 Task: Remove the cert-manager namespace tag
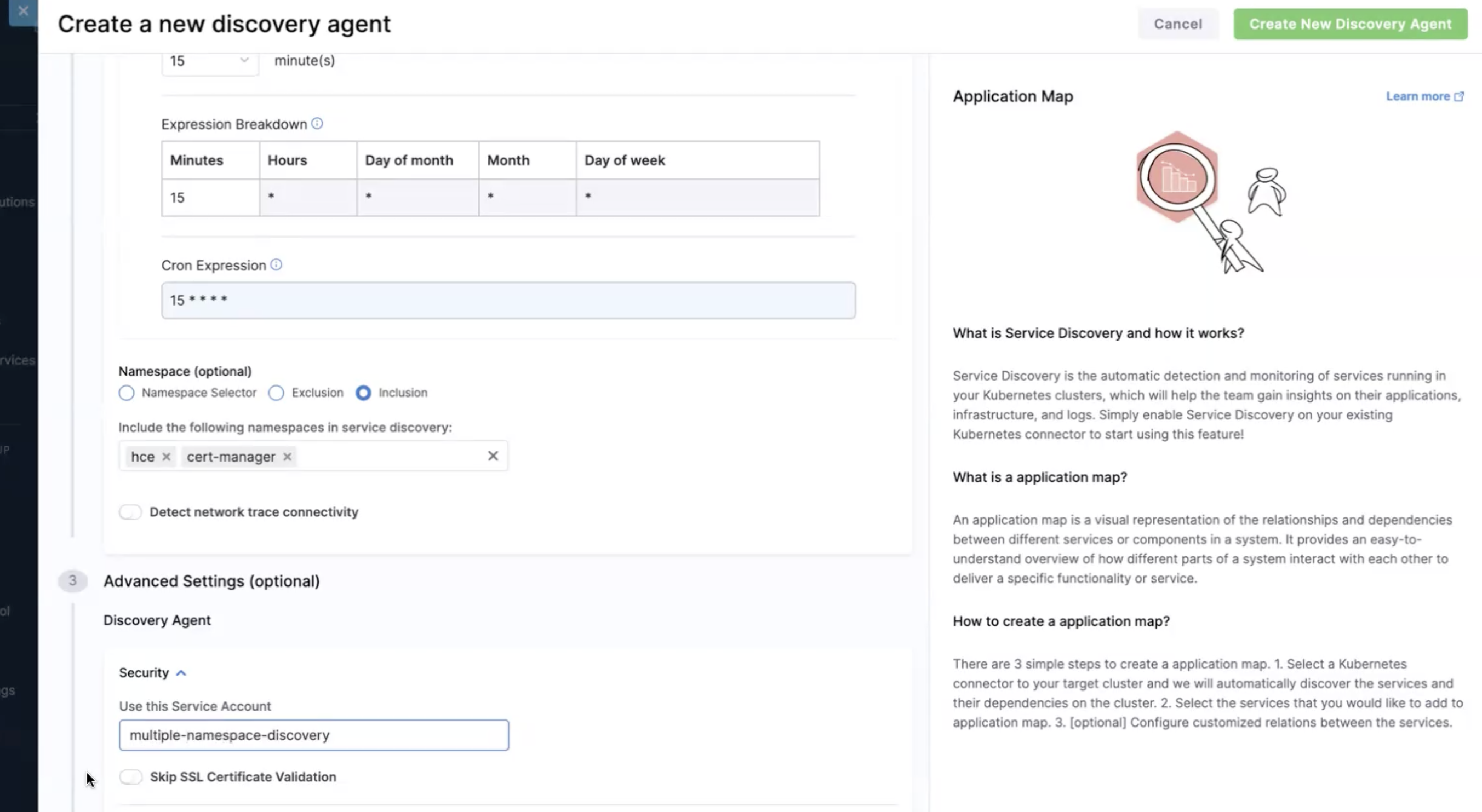pos(287,457)
